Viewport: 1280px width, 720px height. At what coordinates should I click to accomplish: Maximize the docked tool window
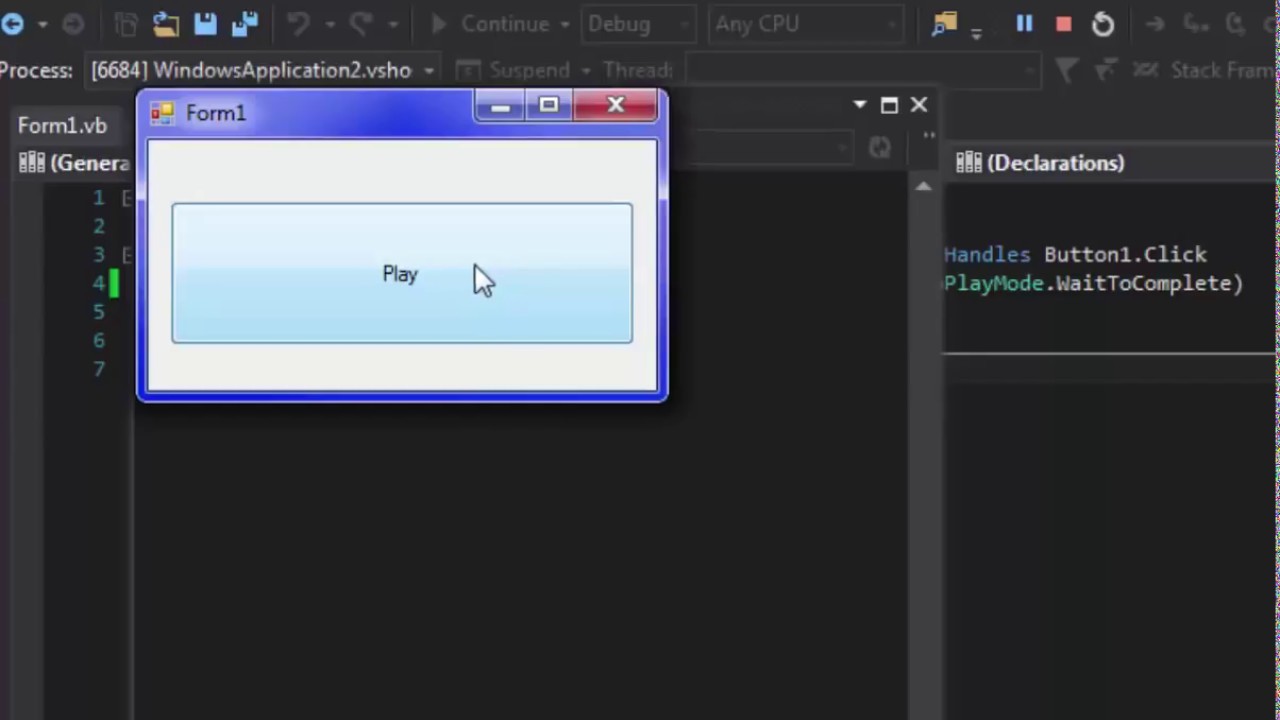click(889, 104)
